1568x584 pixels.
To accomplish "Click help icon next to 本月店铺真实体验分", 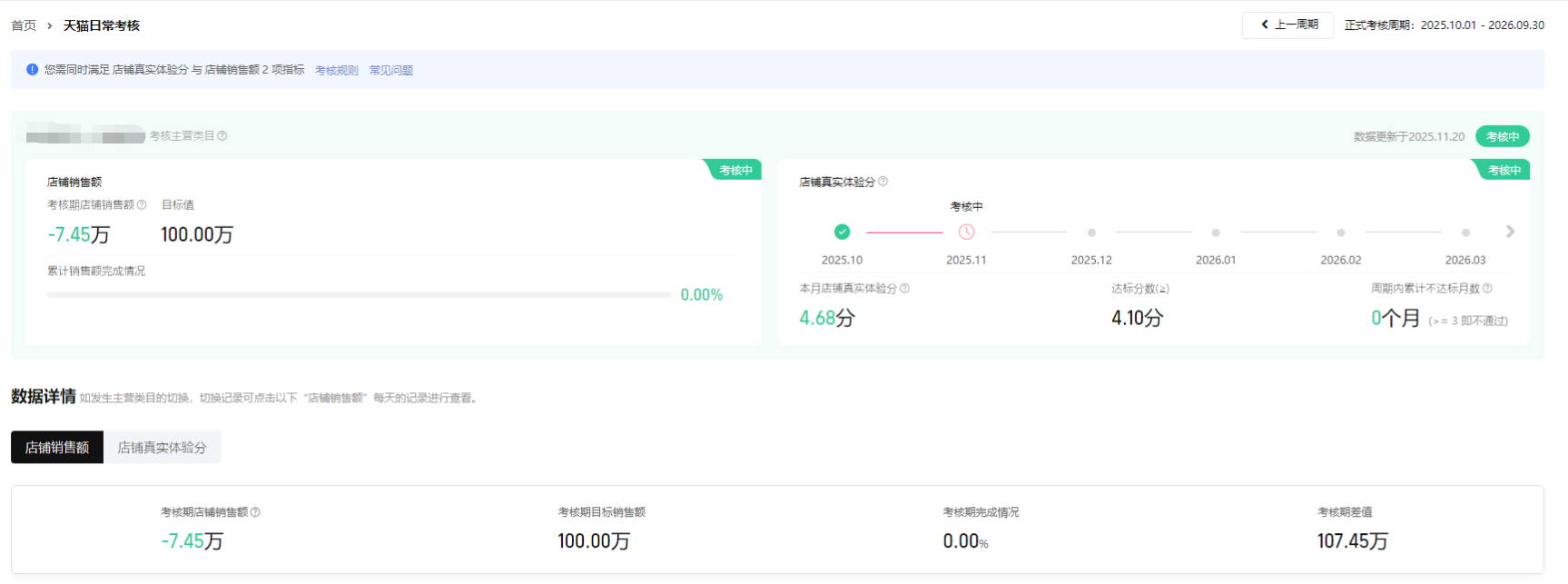I will pos(904,289).
